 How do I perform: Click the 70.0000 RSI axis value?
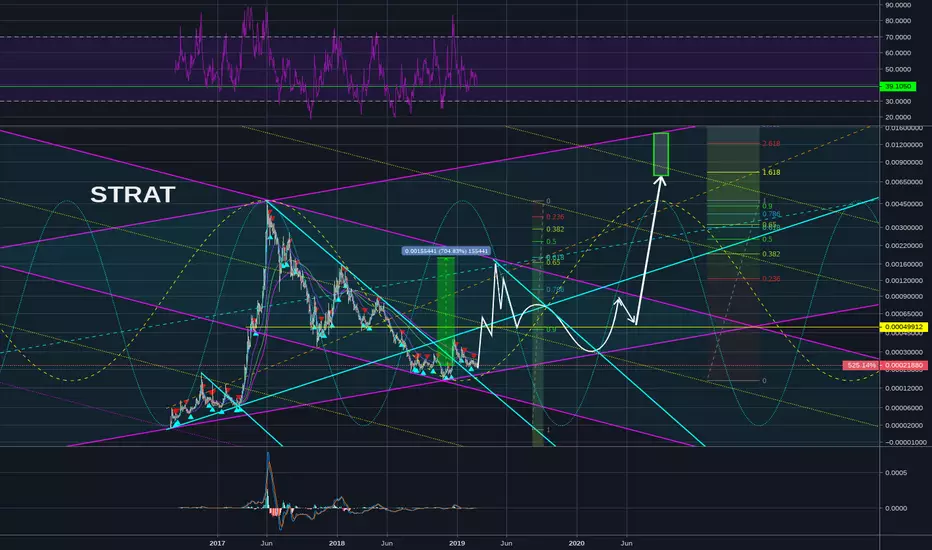898,37
